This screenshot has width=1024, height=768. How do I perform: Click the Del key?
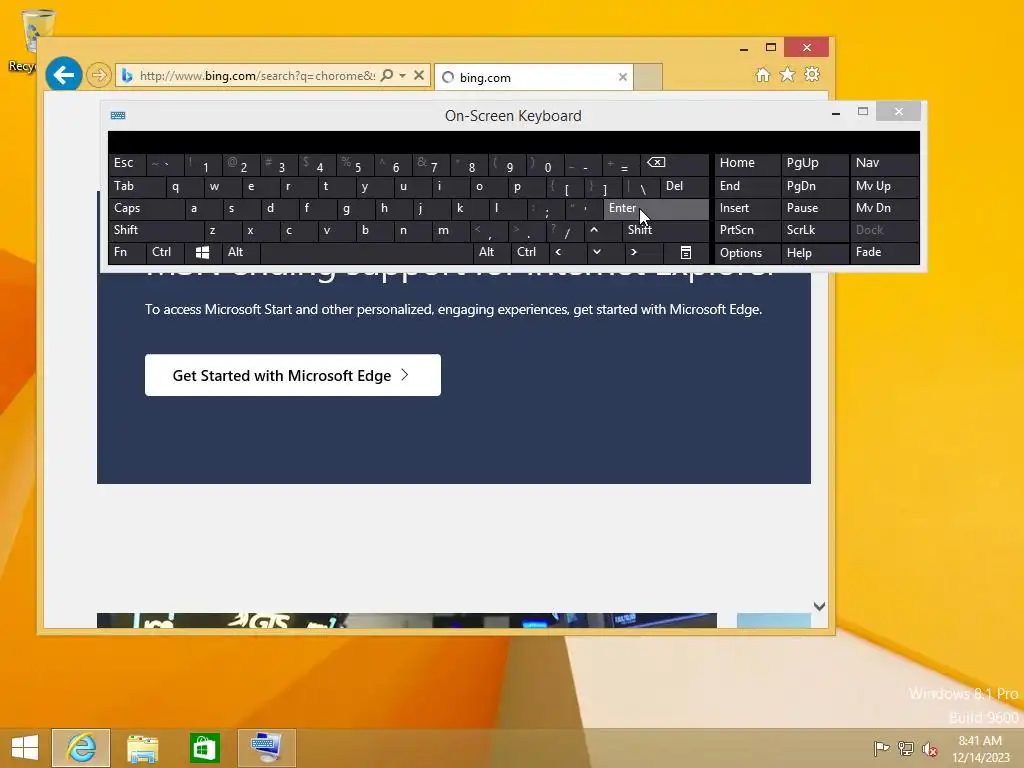click(684, 186)
